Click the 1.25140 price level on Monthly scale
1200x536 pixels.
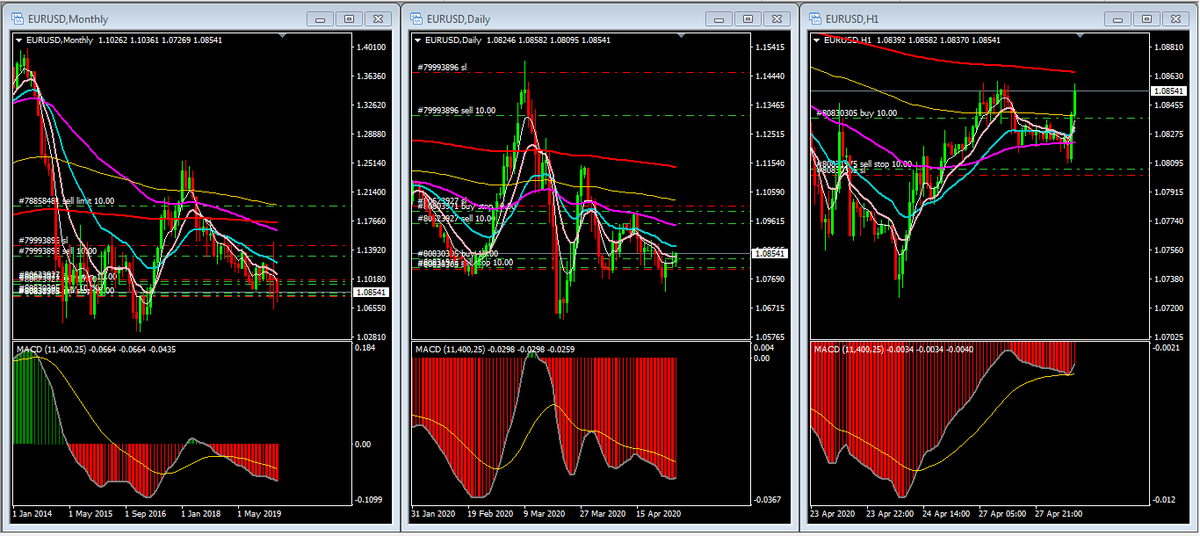coord(371,163)
